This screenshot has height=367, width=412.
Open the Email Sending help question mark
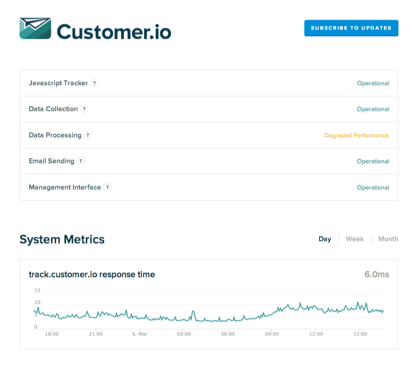click(81, 161)
